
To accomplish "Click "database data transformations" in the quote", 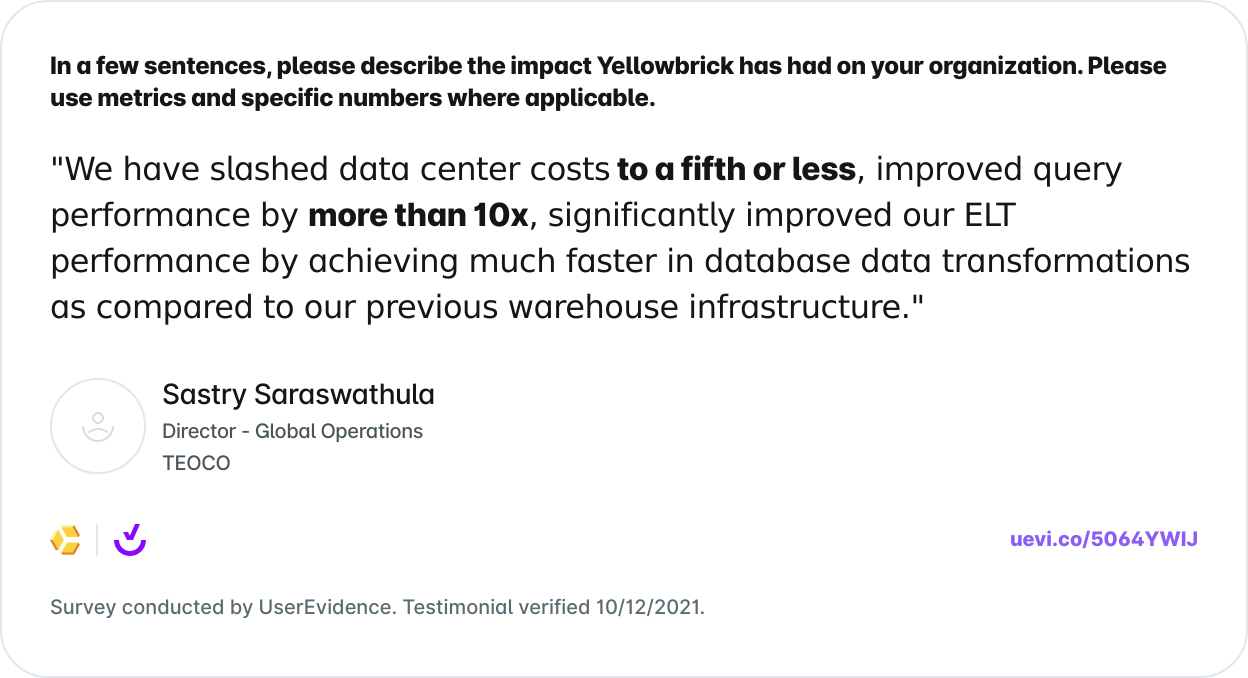I will pos(948,261).
